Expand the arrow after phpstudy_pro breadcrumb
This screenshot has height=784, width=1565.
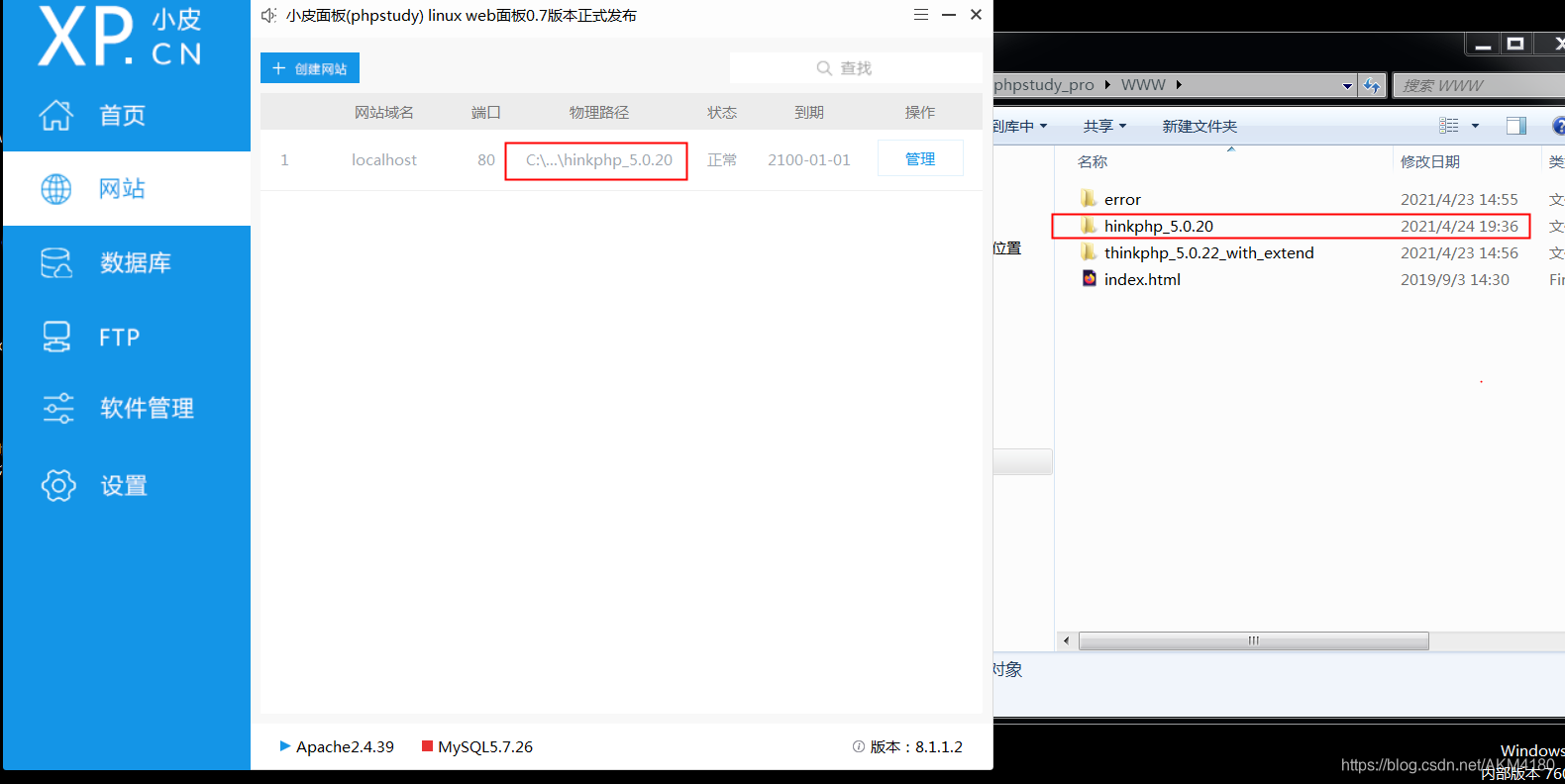[1107, 85]
